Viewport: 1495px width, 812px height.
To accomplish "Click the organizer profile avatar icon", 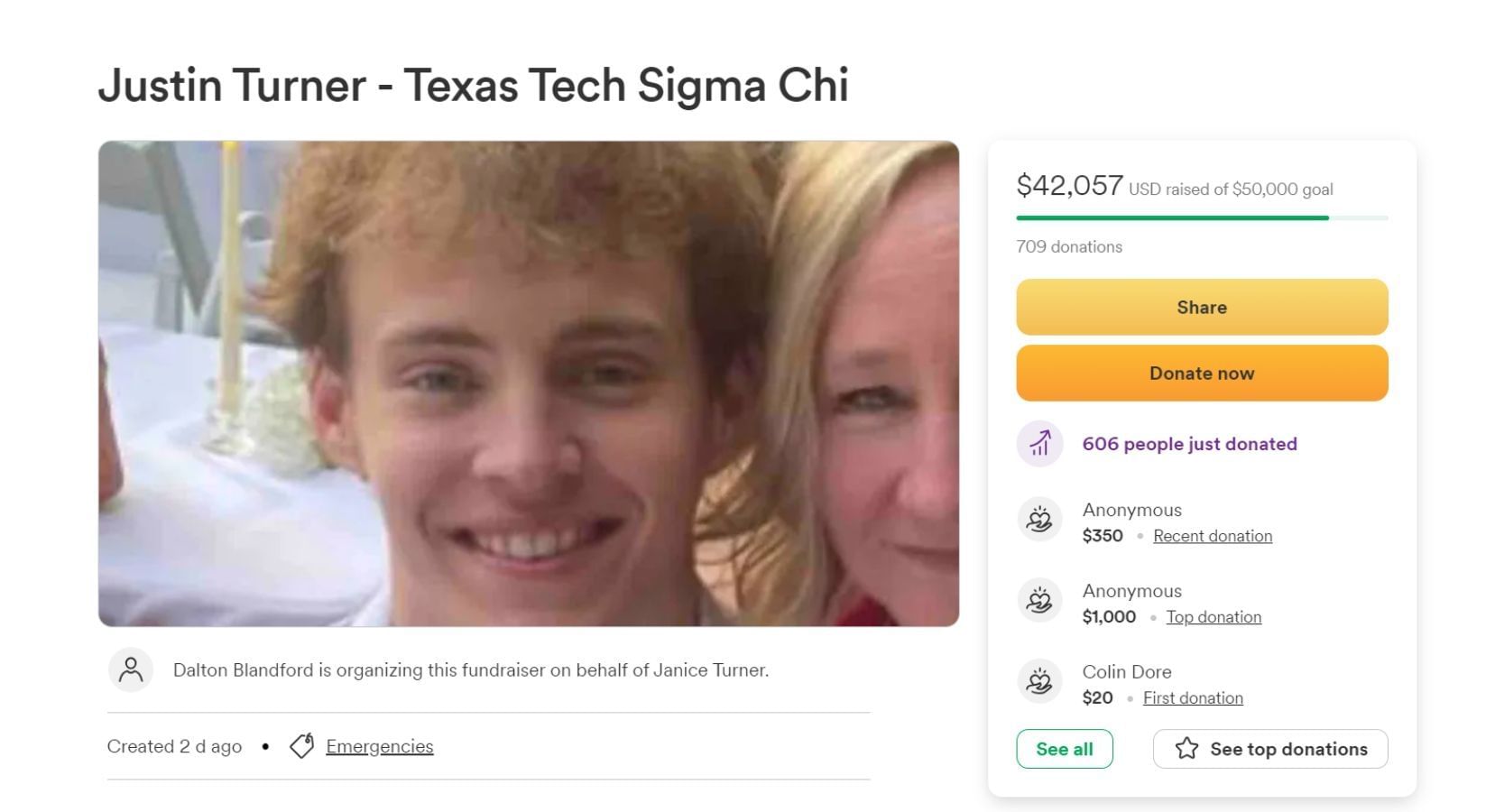I will click(x=131, y=670).
